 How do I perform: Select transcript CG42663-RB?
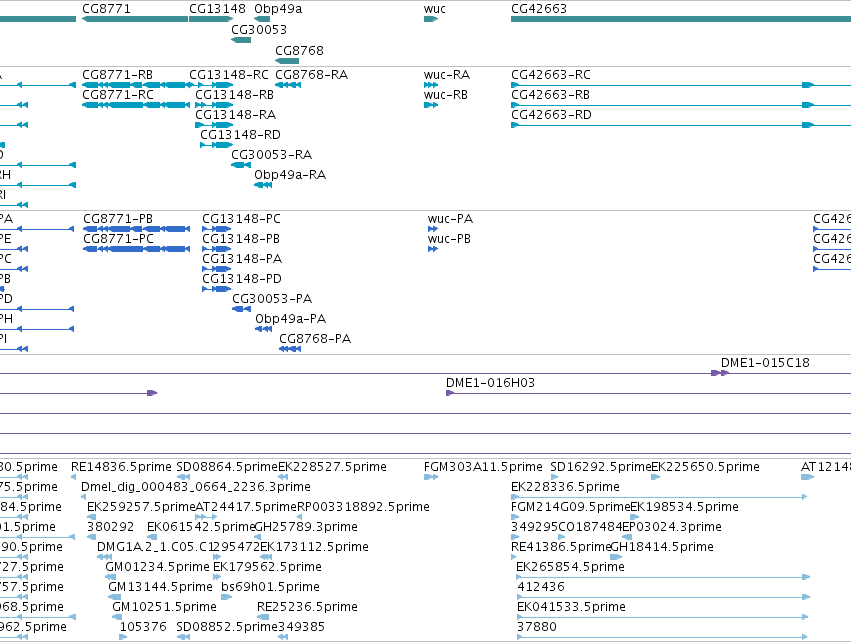pos(550,94)
